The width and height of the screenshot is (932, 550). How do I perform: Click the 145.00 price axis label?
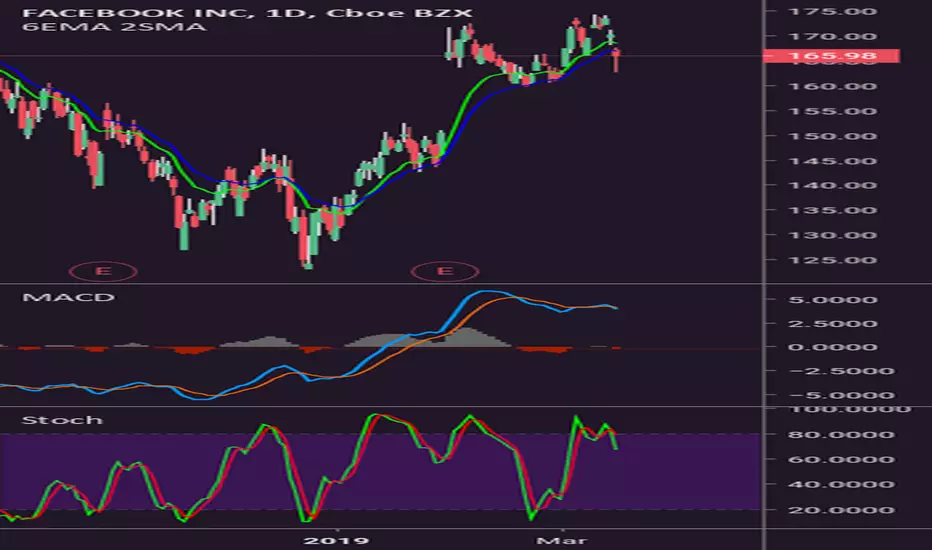[832, 161]
